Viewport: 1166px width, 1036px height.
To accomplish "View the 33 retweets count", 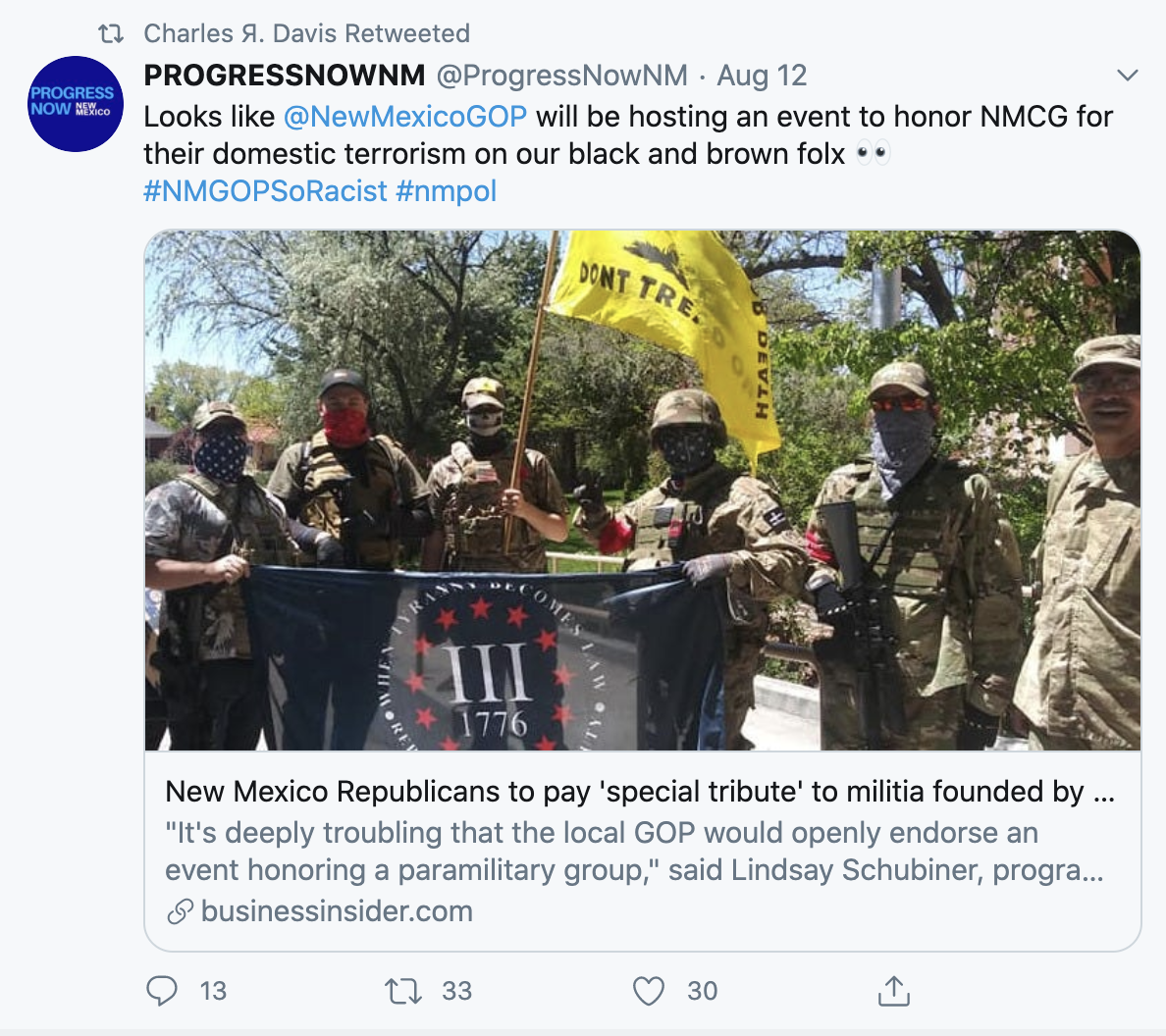I will click(456, 991).
